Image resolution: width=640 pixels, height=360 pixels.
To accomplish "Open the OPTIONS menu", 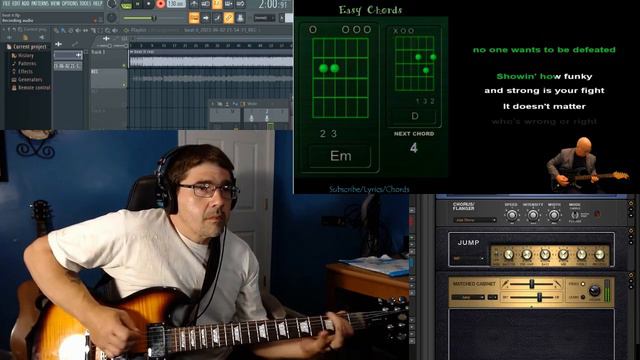I will click(x=70, y=4).
